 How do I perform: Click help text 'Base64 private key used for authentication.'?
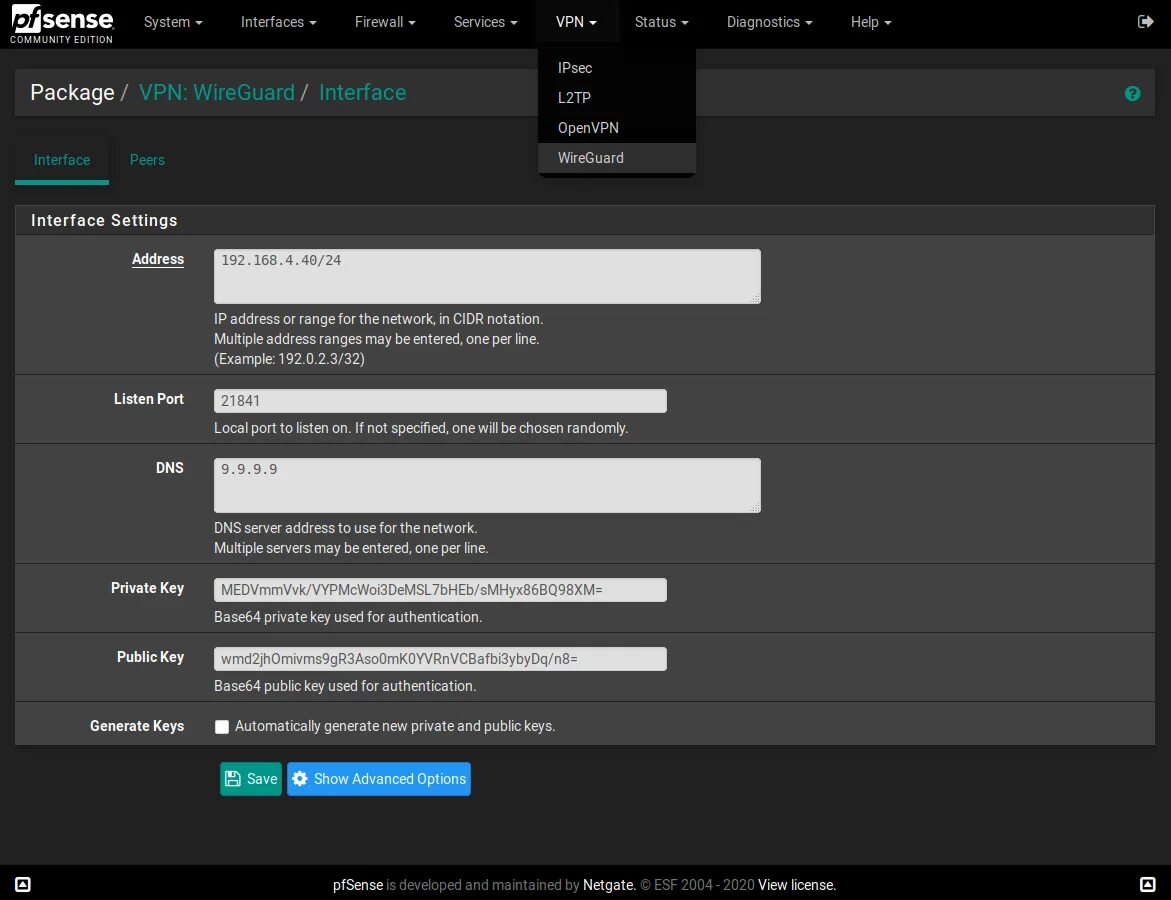tap(348, 617)
